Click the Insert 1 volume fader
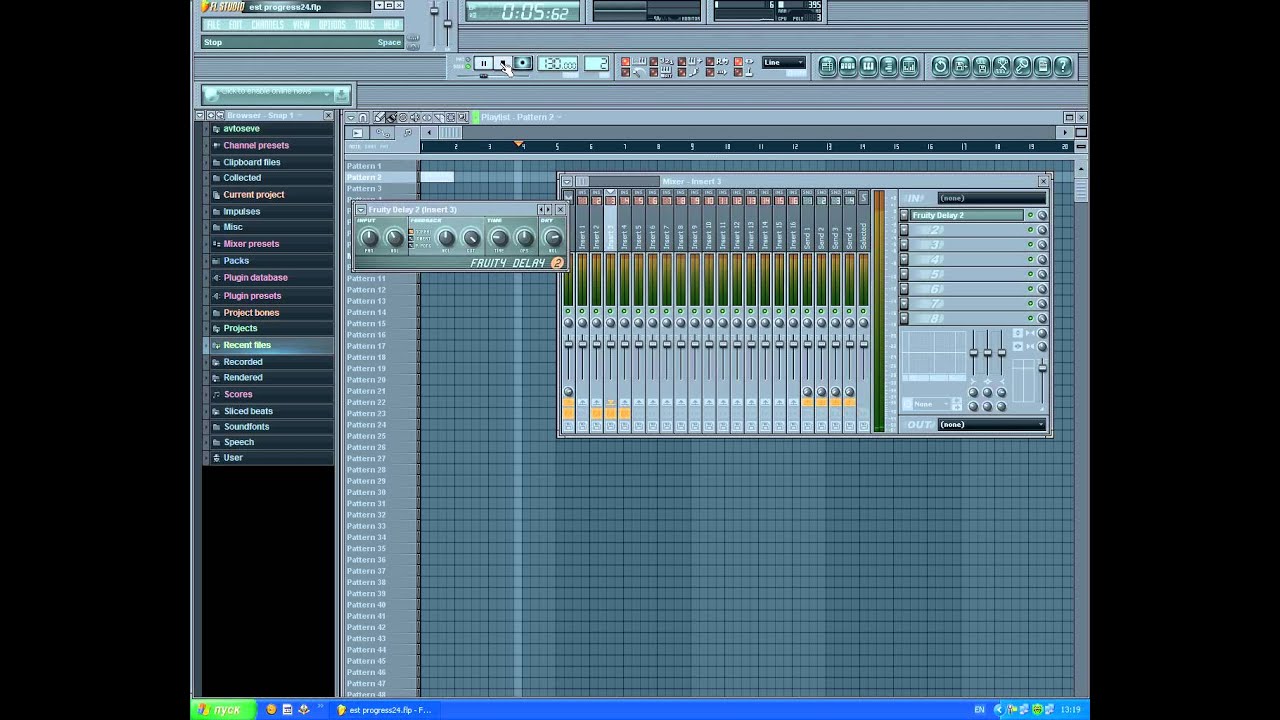Viewport: 1280px width, 720px height. (x=582, y=343)
